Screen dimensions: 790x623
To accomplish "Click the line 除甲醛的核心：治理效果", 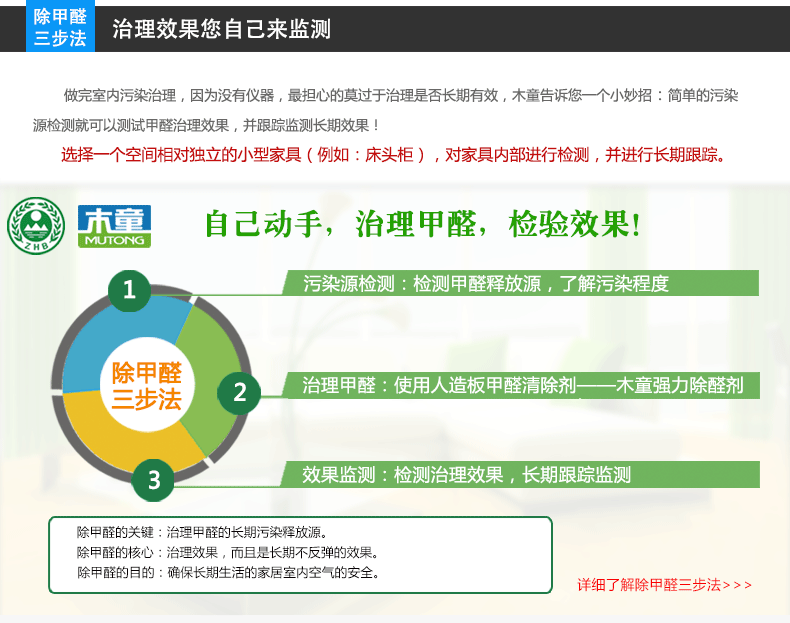I will coord(228,552).
